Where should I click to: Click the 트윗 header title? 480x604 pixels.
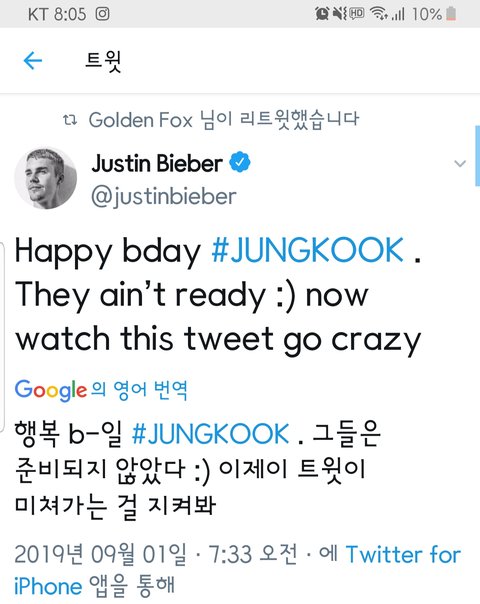click(103, 61)
